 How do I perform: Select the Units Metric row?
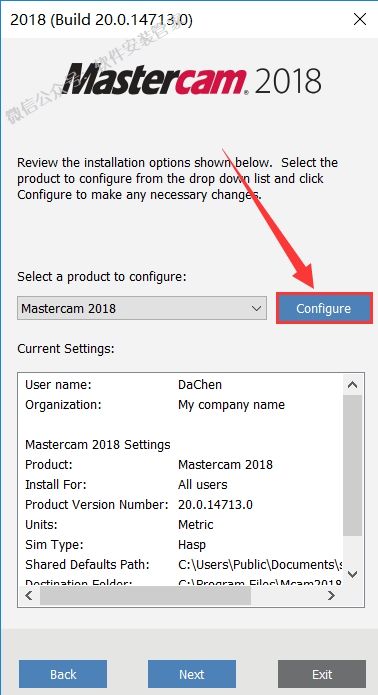181,524
